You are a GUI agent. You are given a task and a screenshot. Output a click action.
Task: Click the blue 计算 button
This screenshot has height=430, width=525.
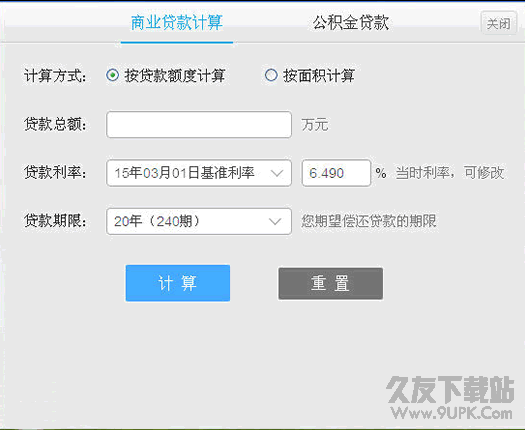[178, 283]
